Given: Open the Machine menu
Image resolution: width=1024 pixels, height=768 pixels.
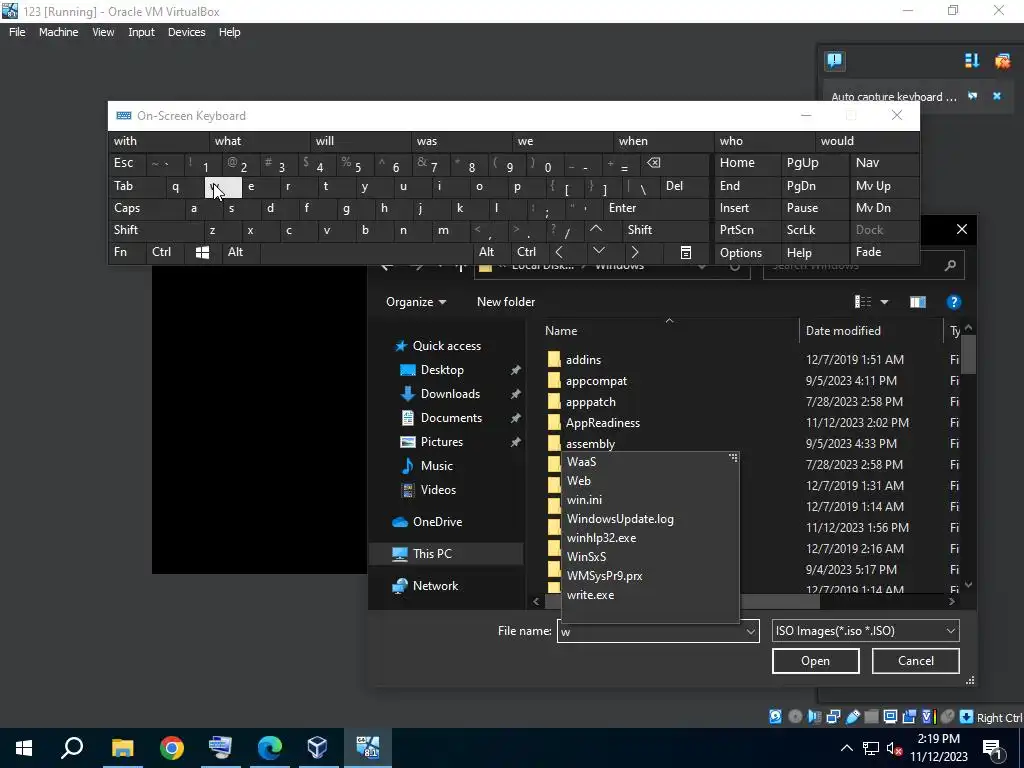Looking at the screenshot, I should (x=59, y=32).
